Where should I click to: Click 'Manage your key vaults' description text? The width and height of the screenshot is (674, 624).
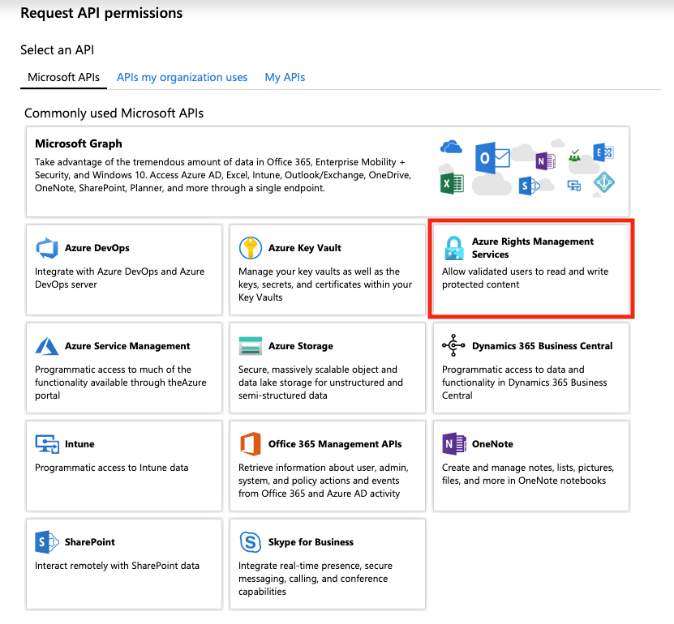(325, 284)
